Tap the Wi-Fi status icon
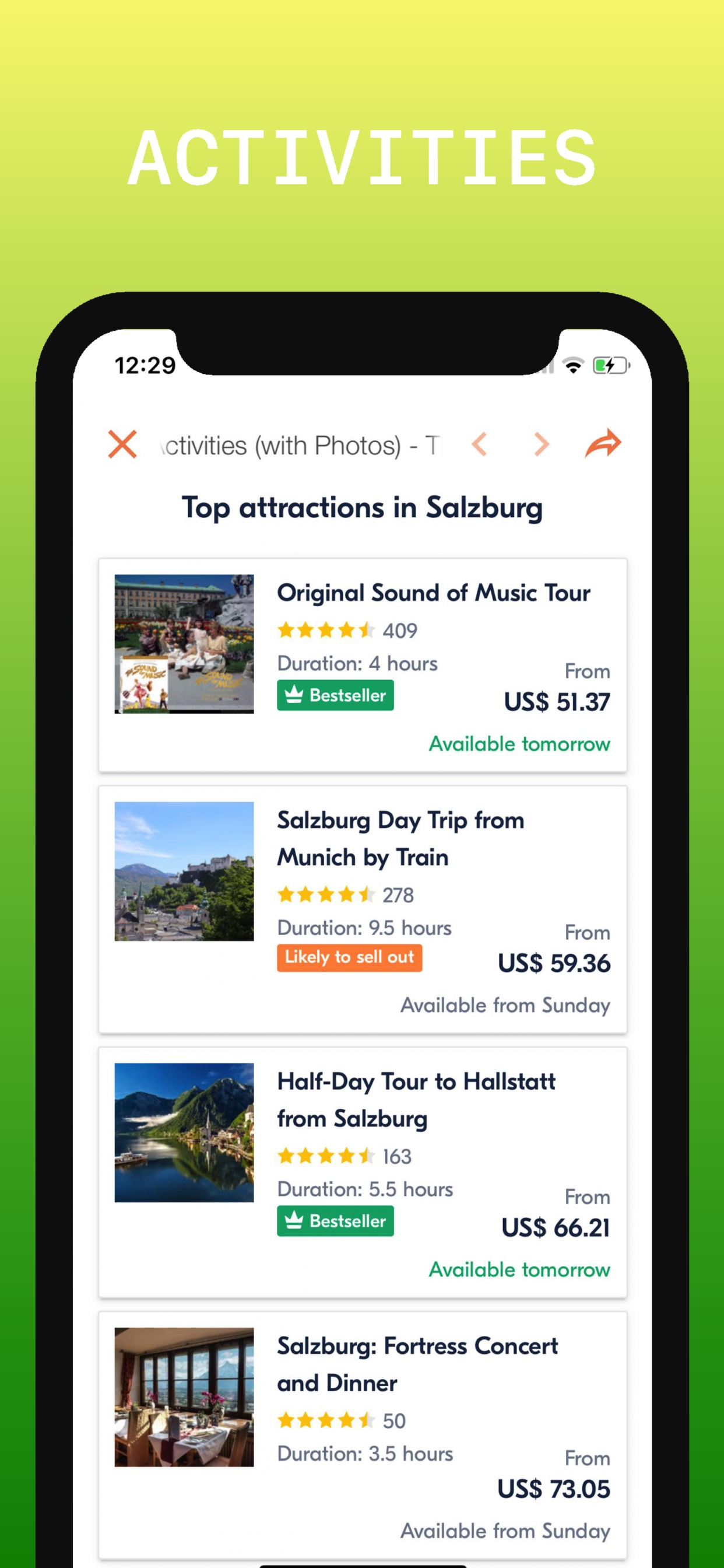Viewport: 724px width, 1568px height. (573, 365)
